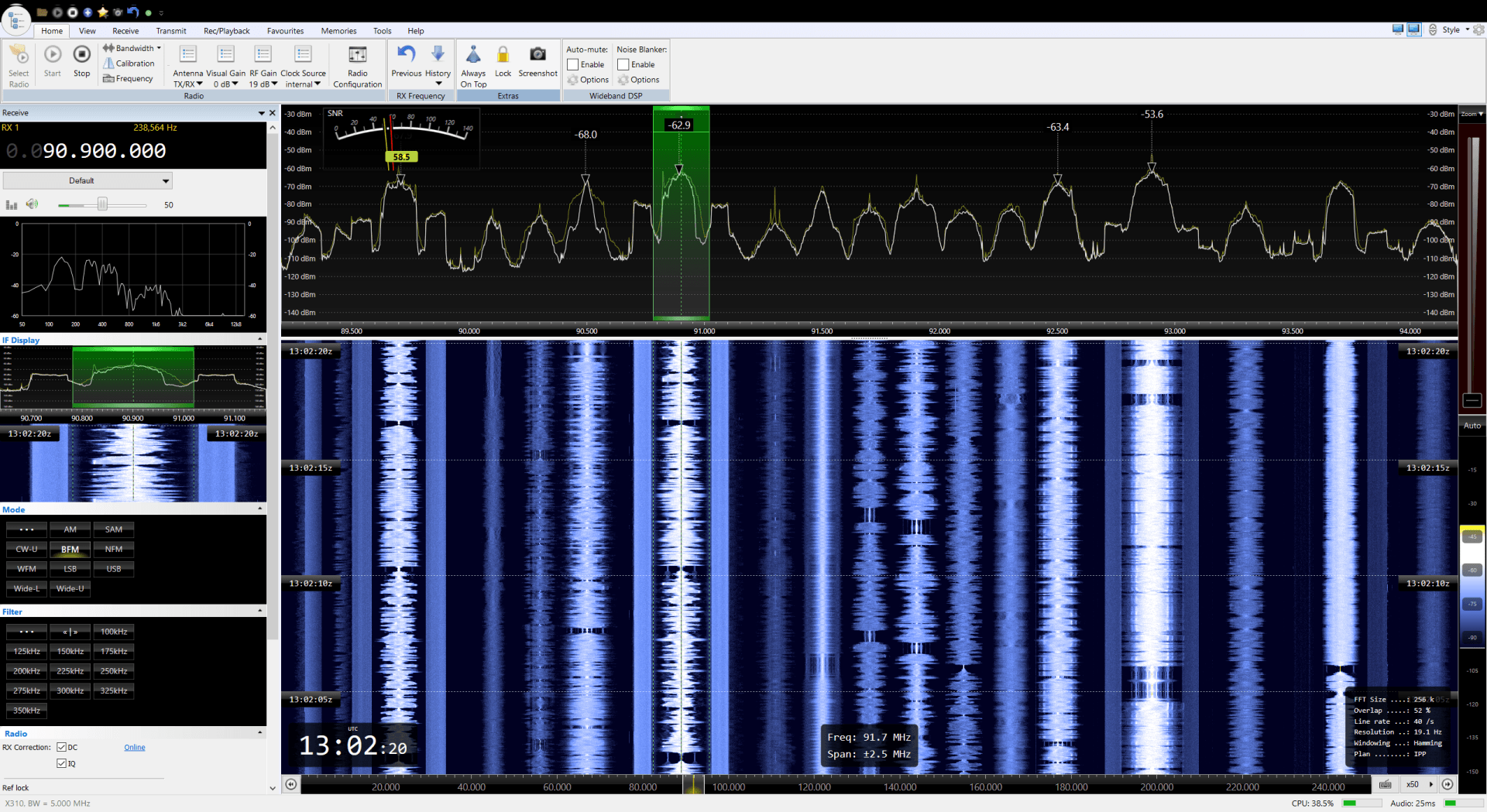This screenshot has height=812, width=1487.
Task: Select the WFM demodulation mode
Action: point(27,569)
